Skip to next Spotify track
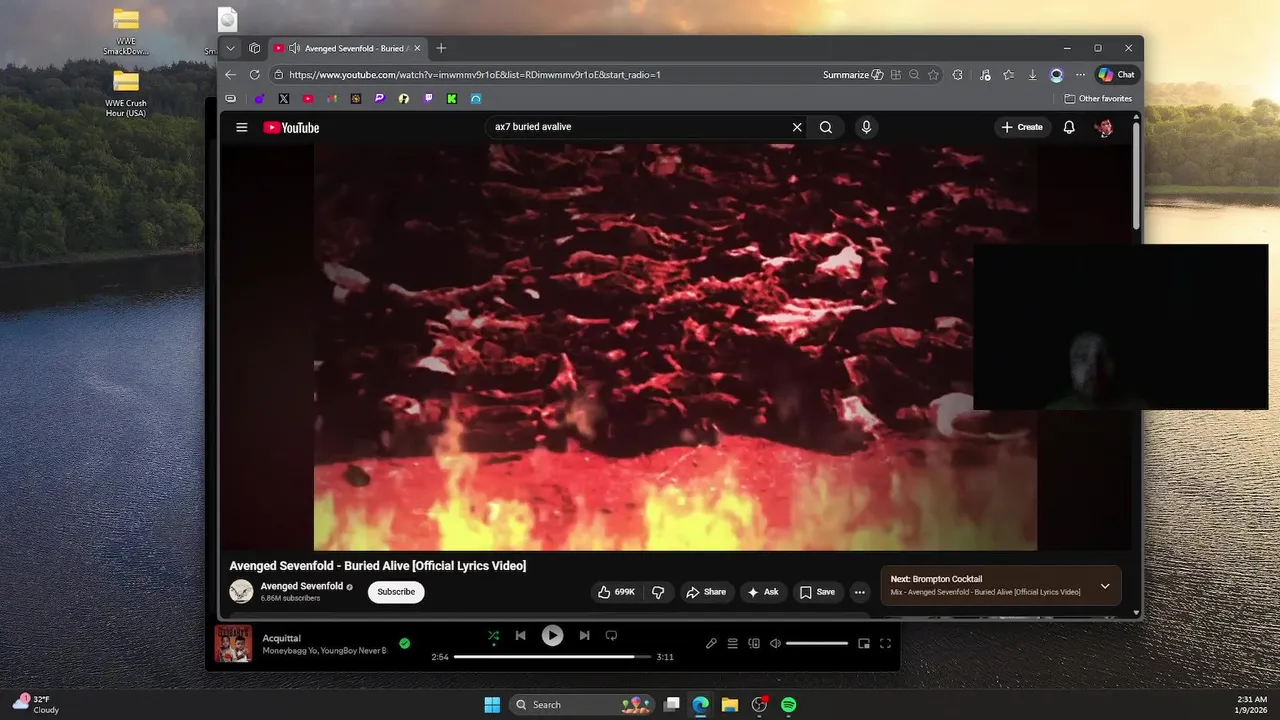Screen dimensions: 1280x720 pyautogui.click(x=584, y=635)
